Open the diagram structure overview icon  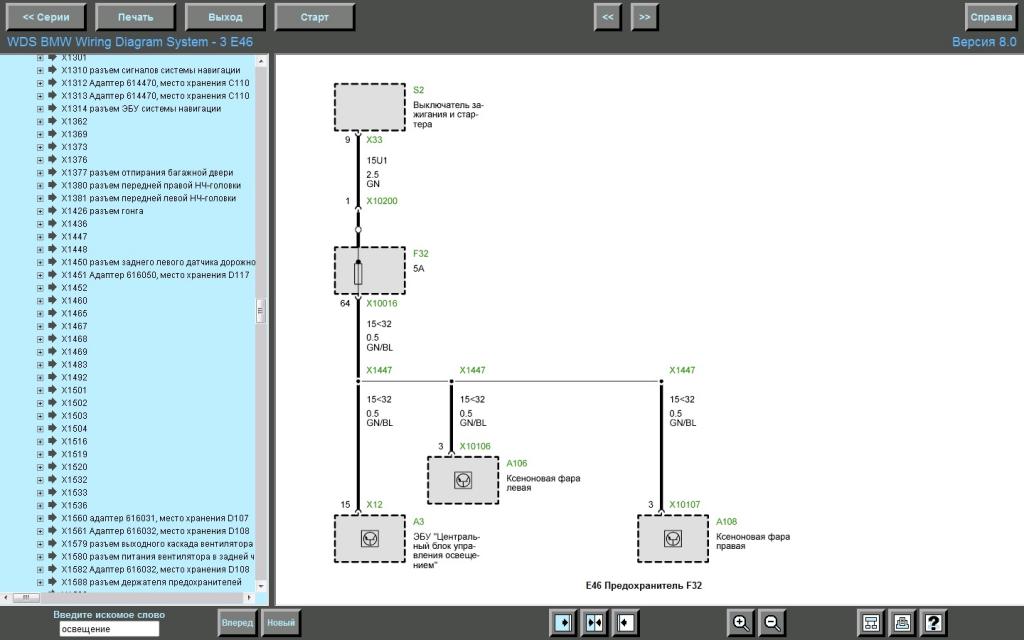tap(871, 622)
